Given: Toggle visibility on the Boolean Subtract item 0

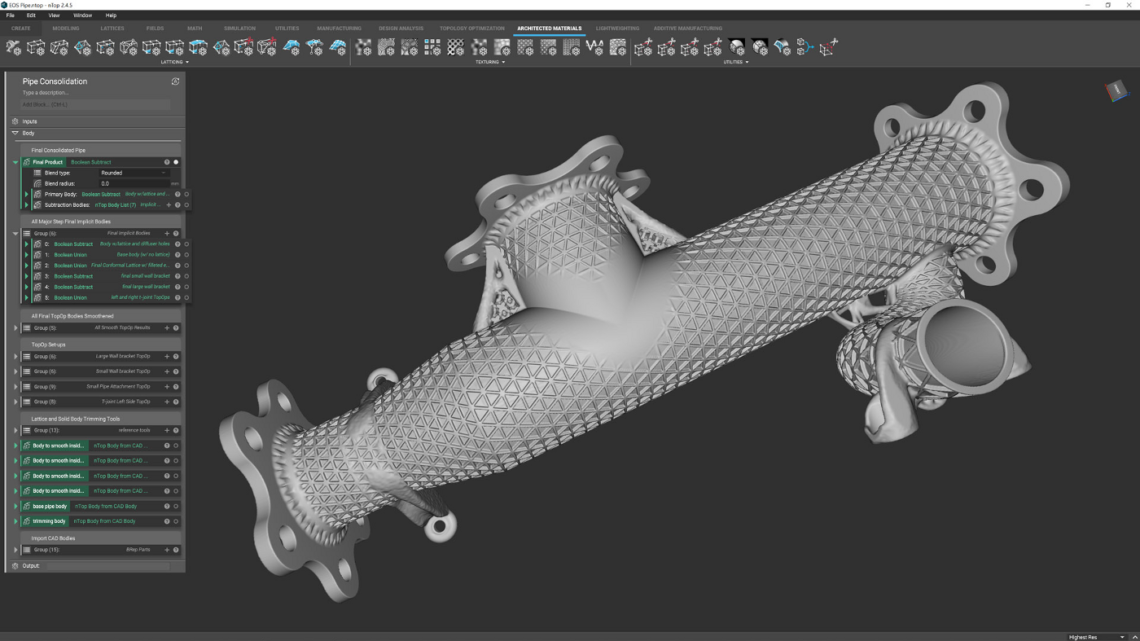Looking at the screenshot, I should coord(186,244).
